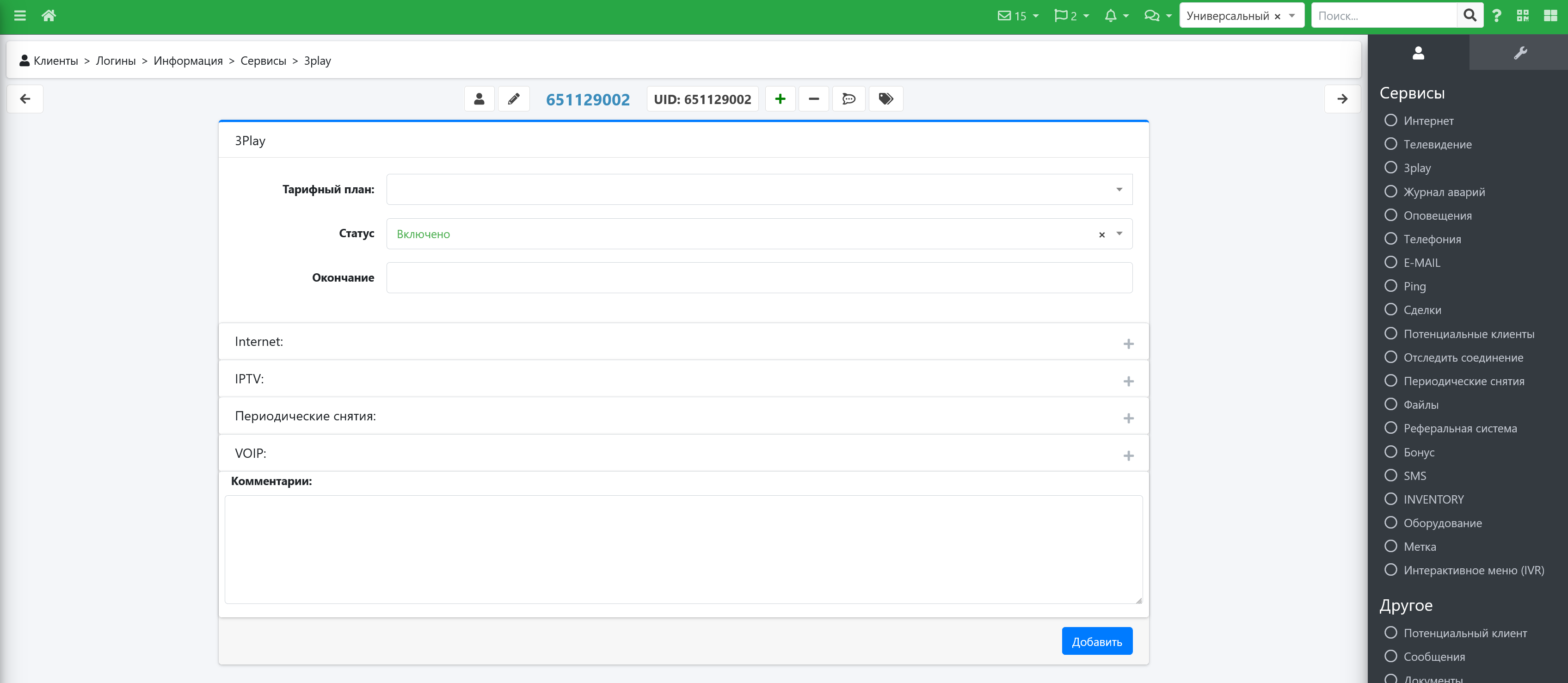The width and height of the screenshot is (1568, 683).
Task: Open the hamburger main menu
Action: 20,16
